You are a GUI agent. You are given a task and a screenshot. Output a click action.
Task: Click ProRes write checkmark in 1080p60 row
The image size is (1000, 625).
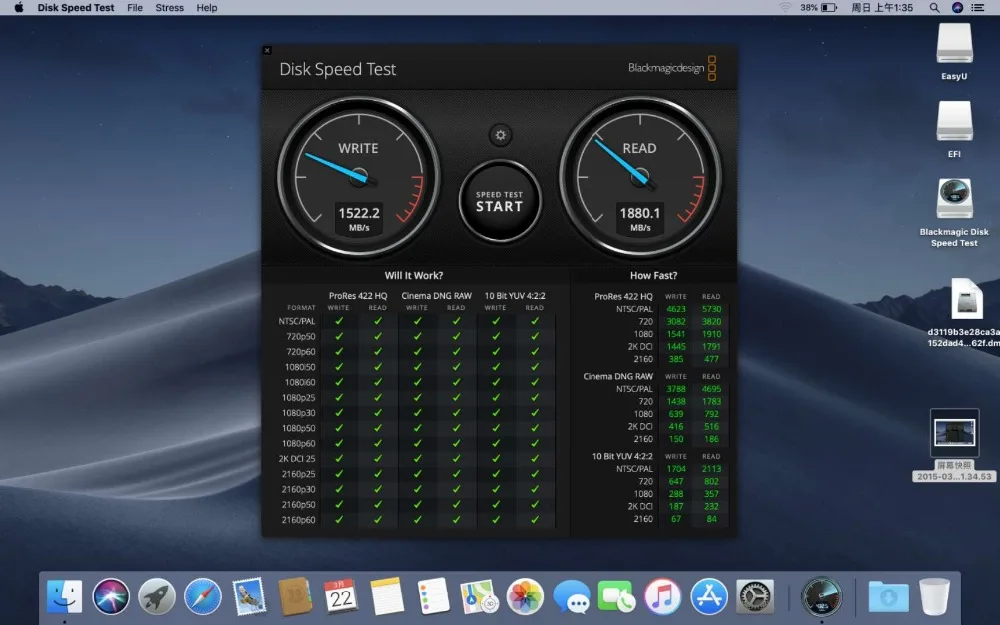(339, 443)
